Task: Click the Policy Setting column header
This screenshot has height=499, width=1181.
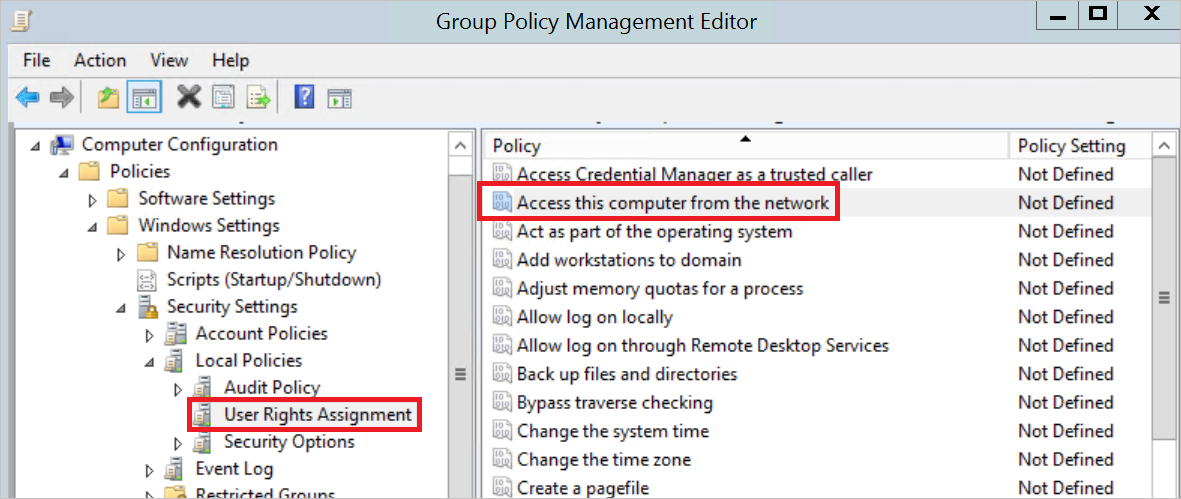Action: click(x=1071, y=146)
